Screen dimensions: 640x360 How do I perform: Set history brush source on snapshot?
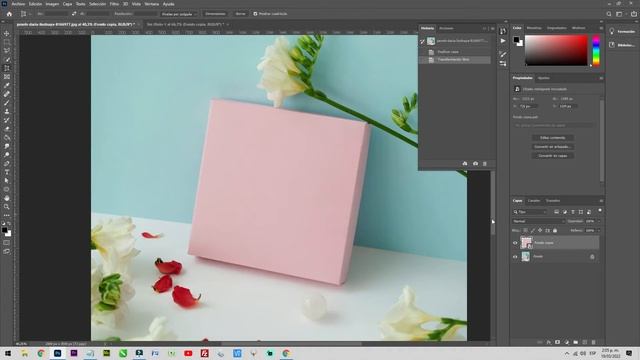tap(422, 41)
